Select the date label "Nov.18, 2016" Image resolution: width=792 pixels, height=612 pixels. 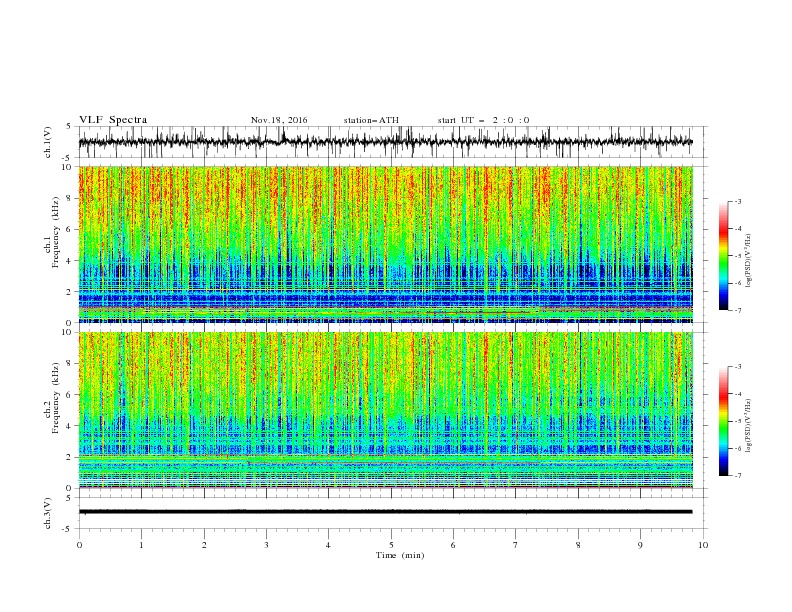[279, 120]
